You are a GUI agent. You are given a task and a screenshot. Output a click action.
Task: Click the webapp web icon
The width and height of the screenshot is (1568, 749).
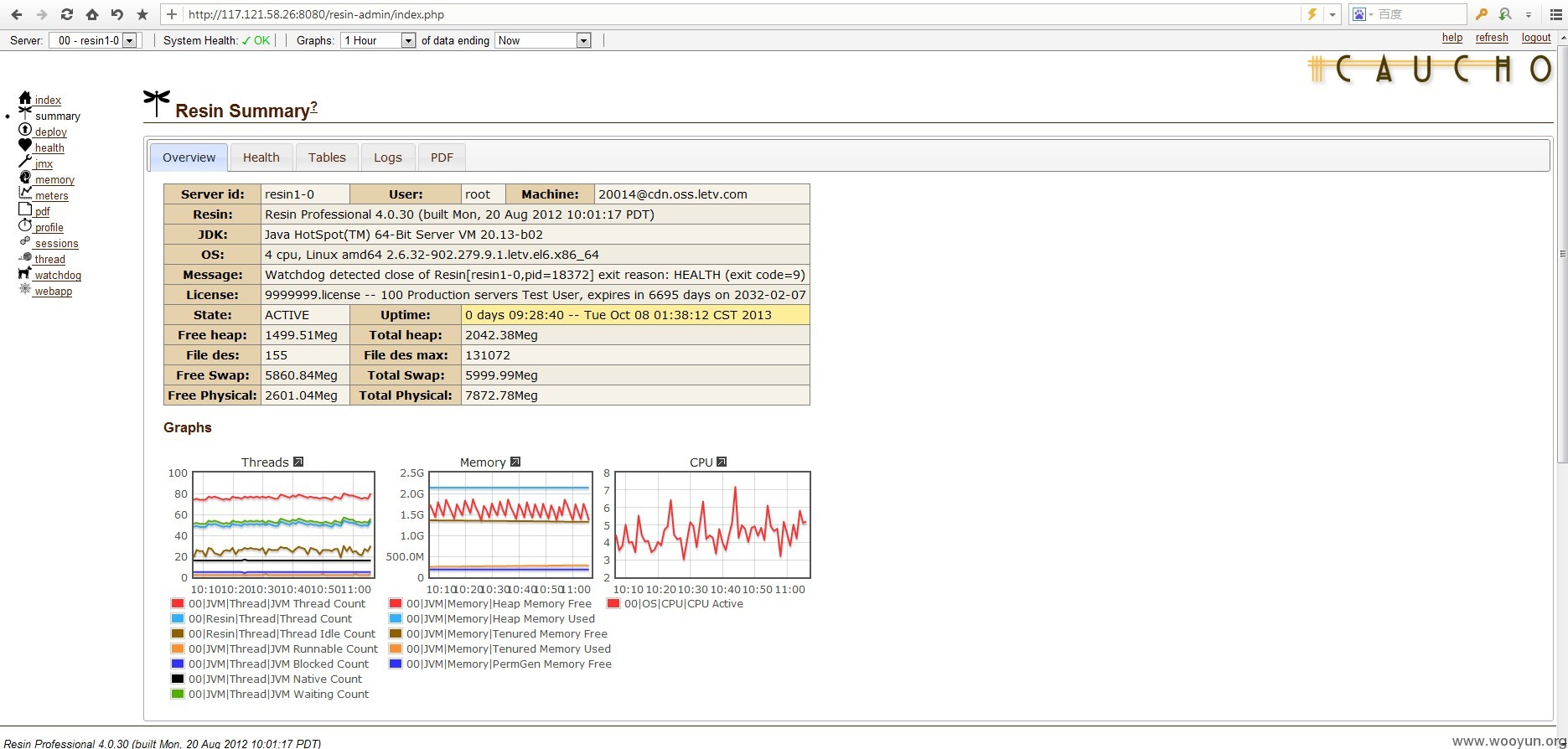25,289
